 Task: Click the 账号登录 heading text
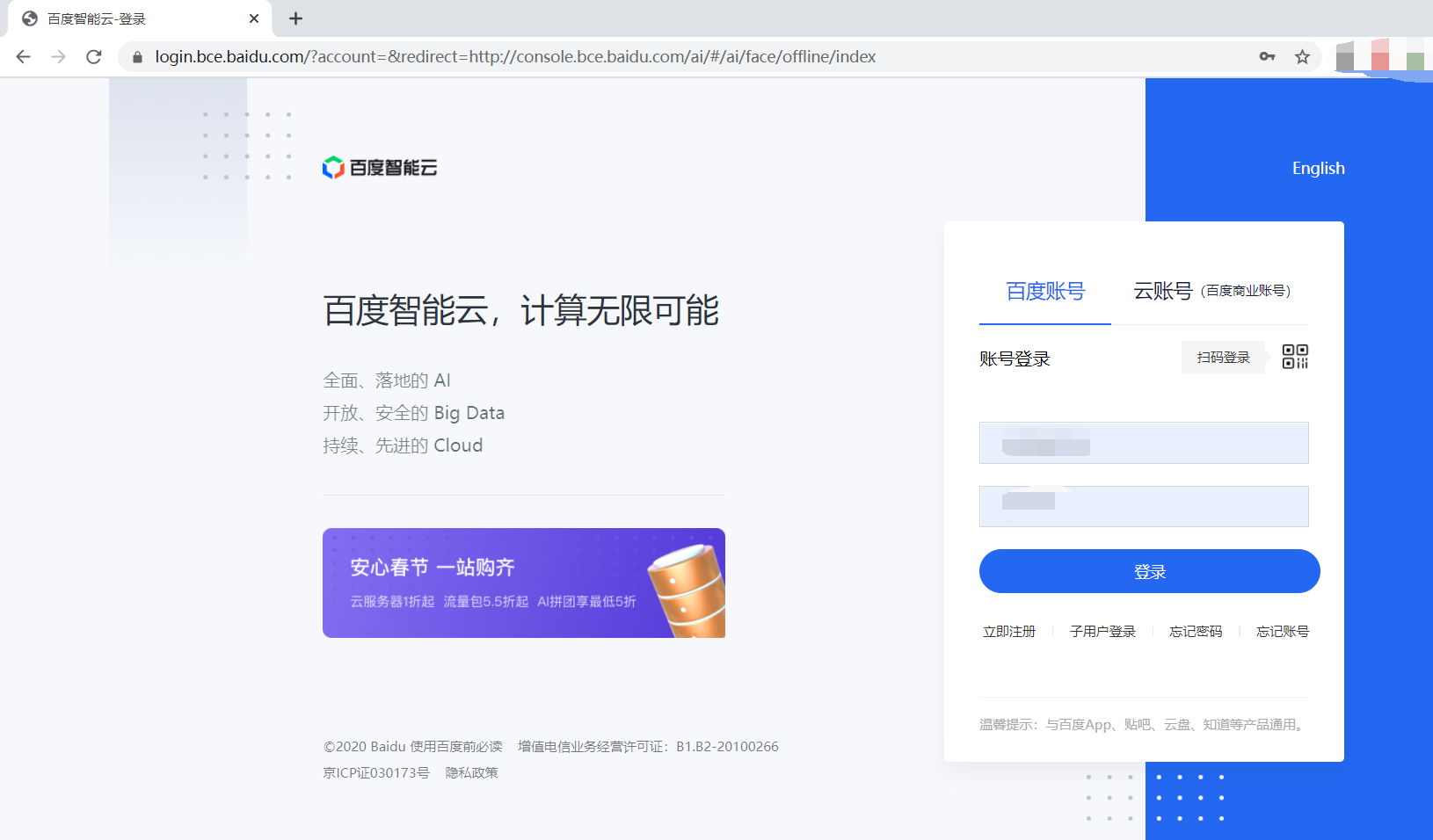coord(1015,358)
